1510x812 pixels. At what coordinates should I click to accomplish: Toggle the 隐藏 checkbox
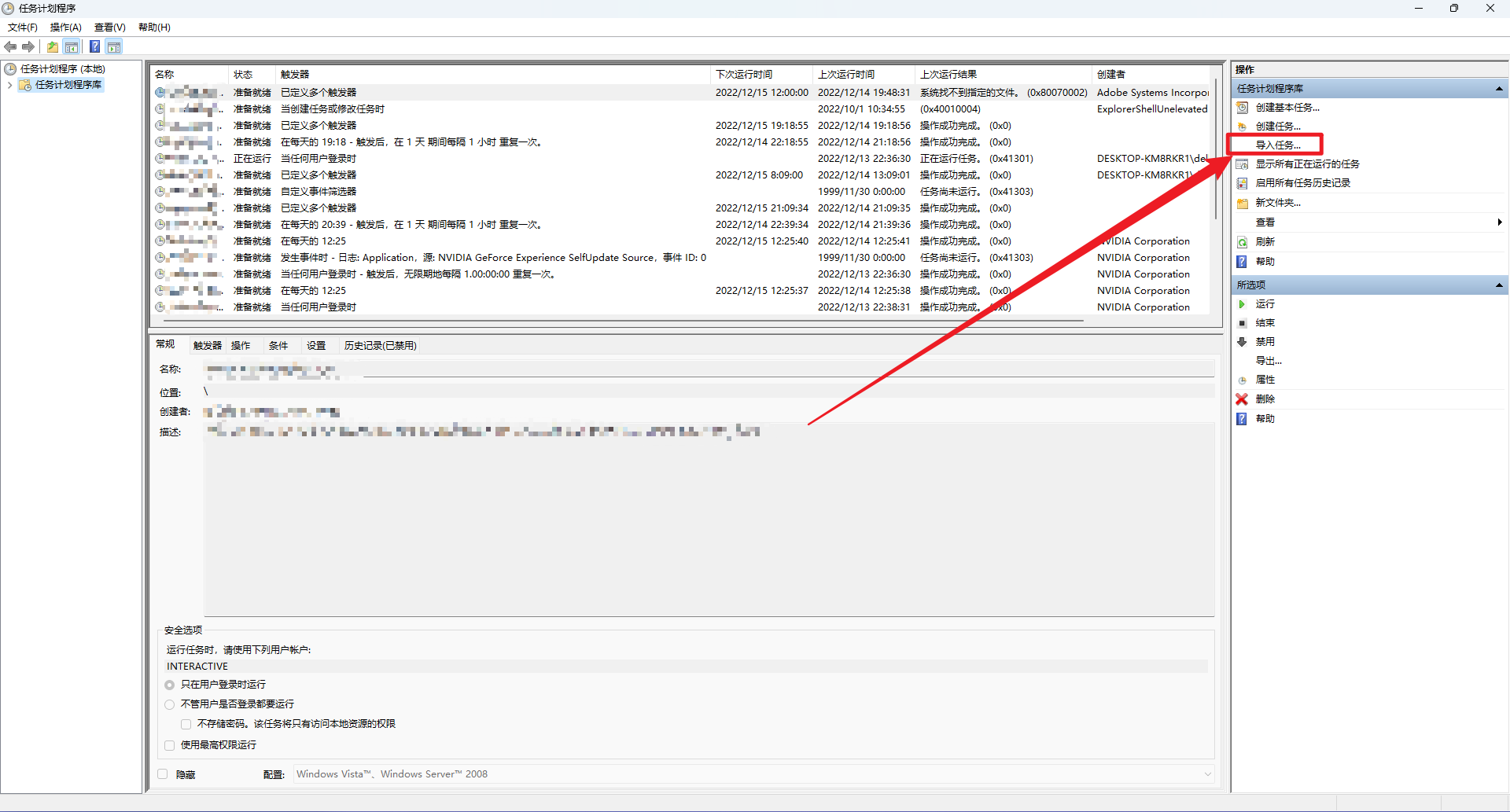(x=163, y=774)
